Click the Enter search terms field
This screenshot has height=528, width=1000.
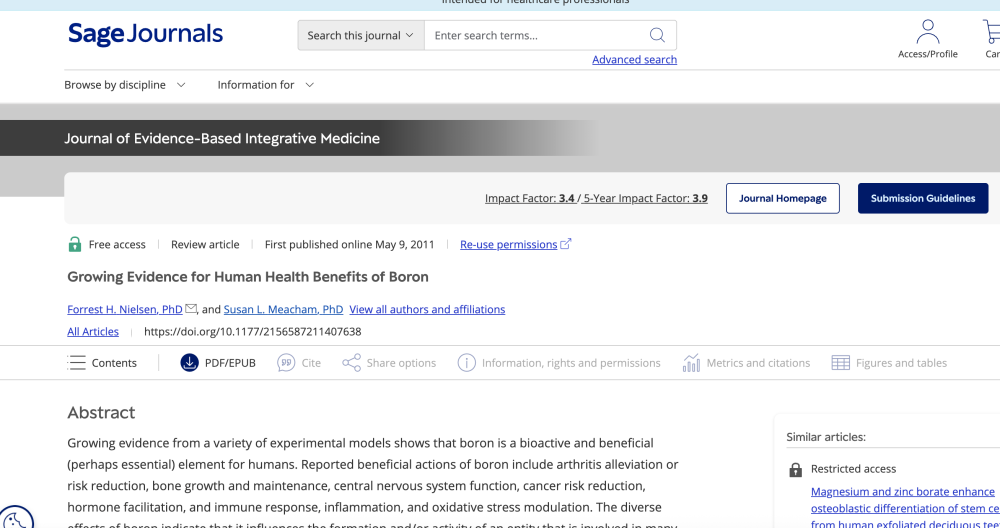click(536, 35)
